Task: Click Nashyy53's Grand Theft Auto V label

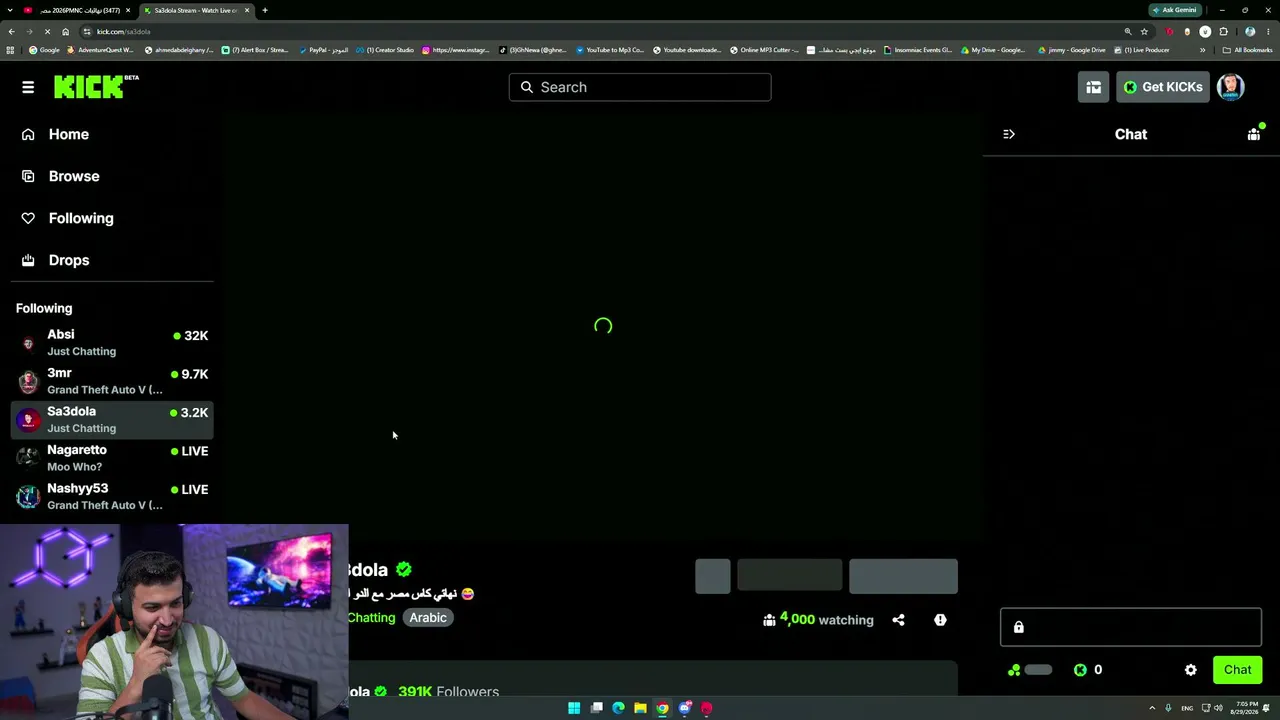Action: point(104,505)
